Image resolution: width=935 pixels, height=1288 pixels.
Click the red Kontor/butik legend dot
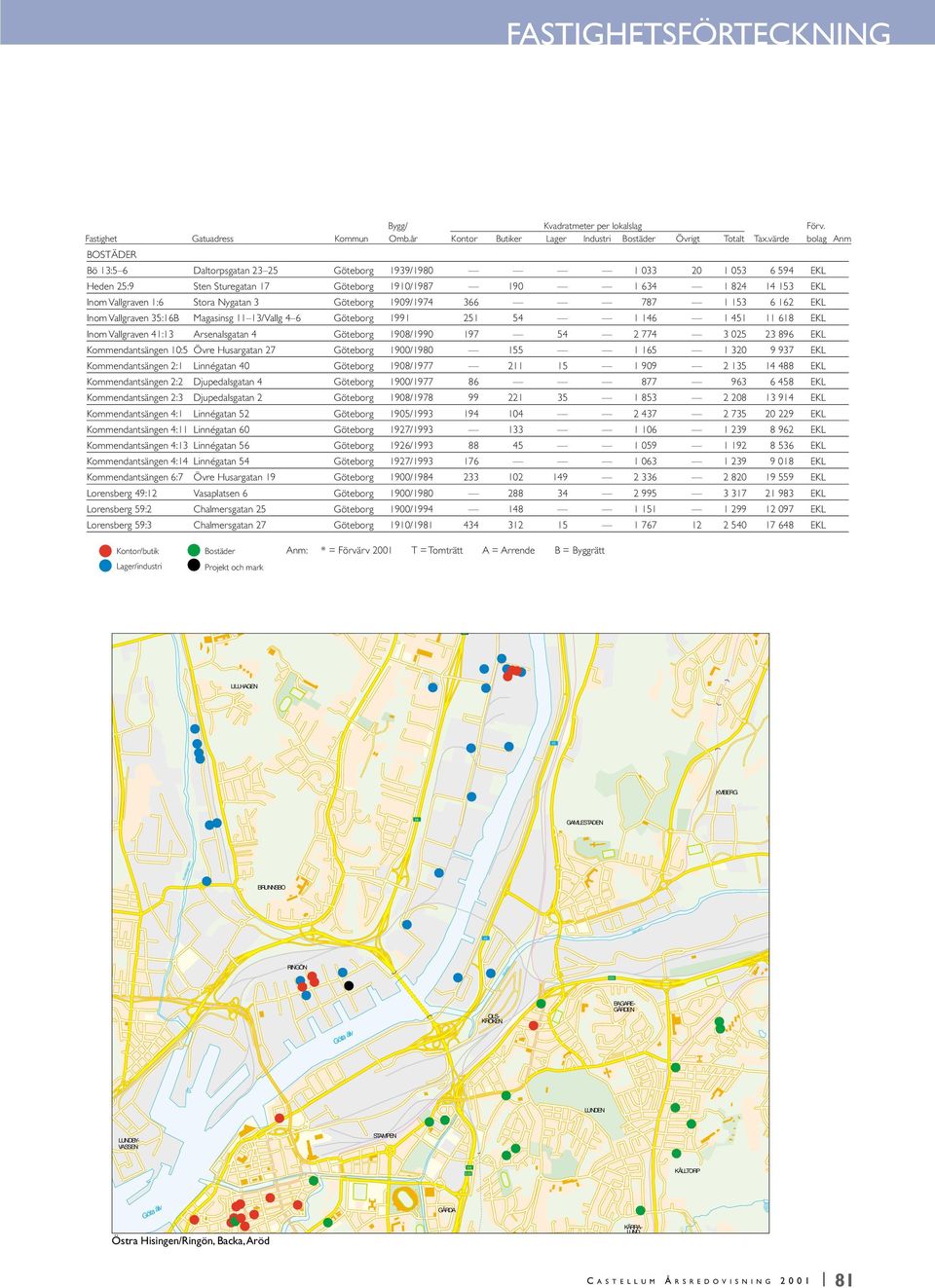click(105, 550)
